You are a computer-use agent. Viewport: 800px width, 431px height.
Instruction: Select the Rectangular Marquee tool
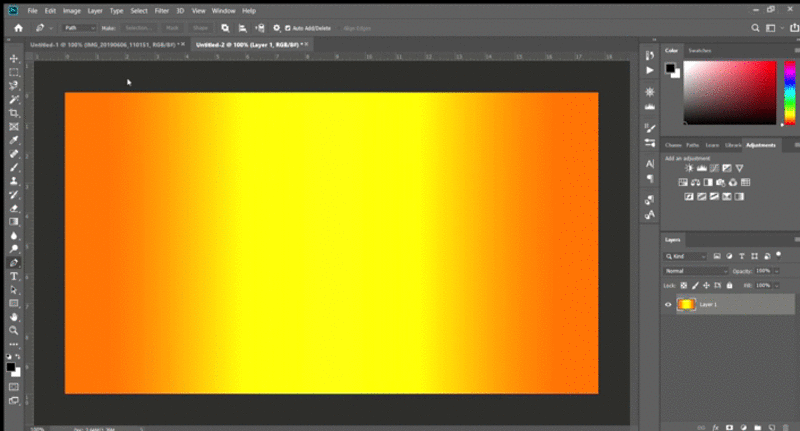coord(14,72)
